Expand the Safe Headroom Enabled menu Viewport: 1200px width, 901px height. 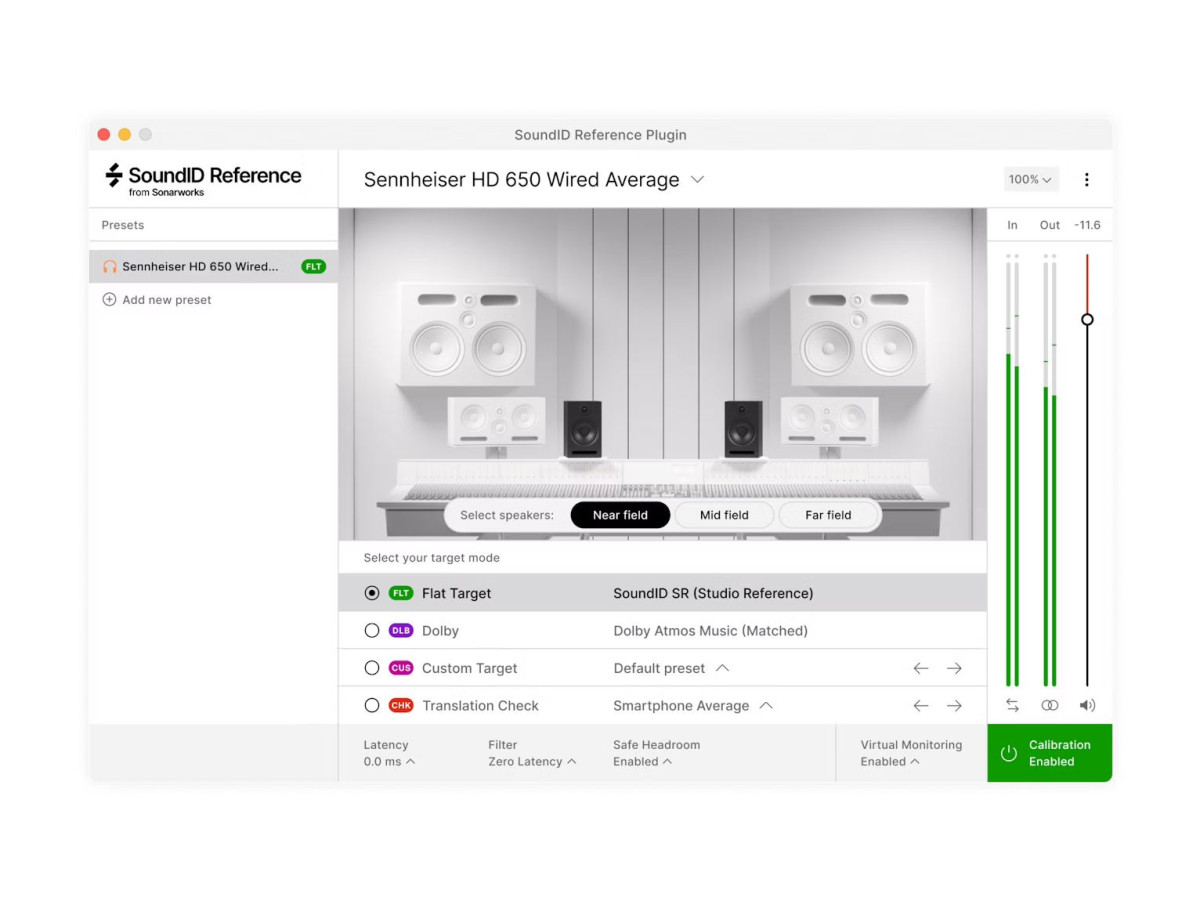(656, 753)
